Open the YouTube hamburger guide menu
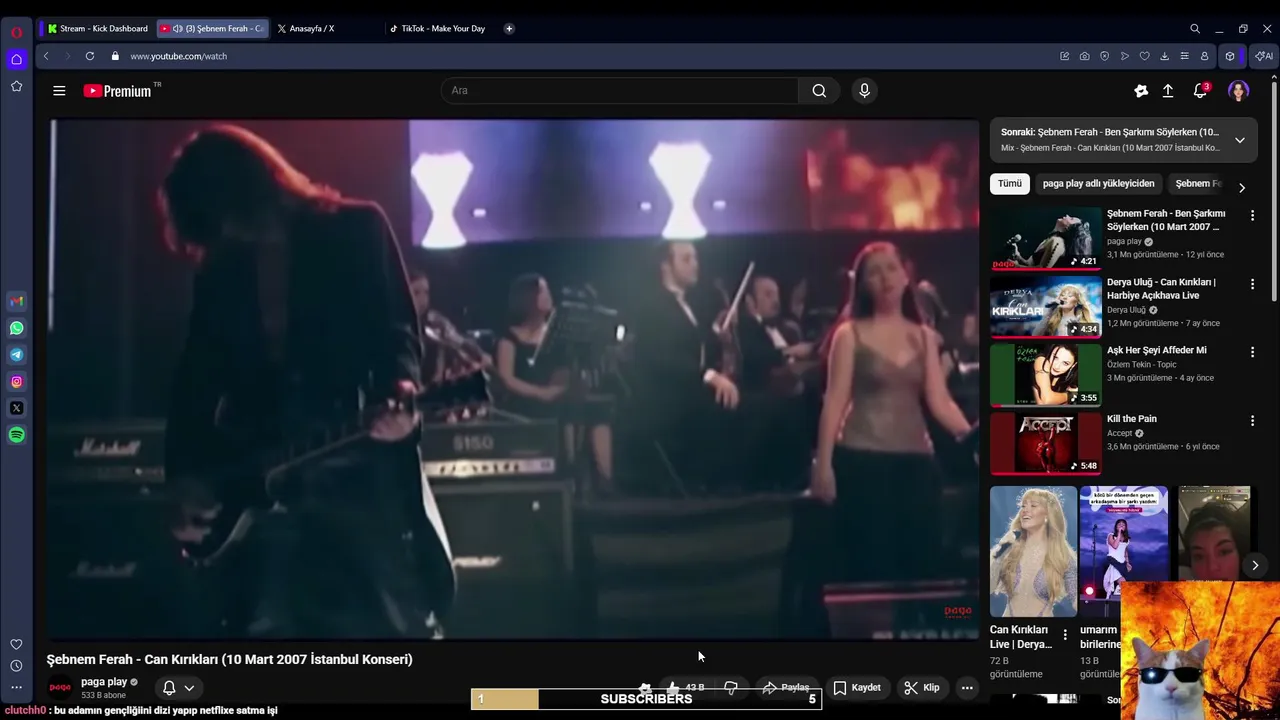This screenshot has width=1280, height=720. tap(59, 91)
